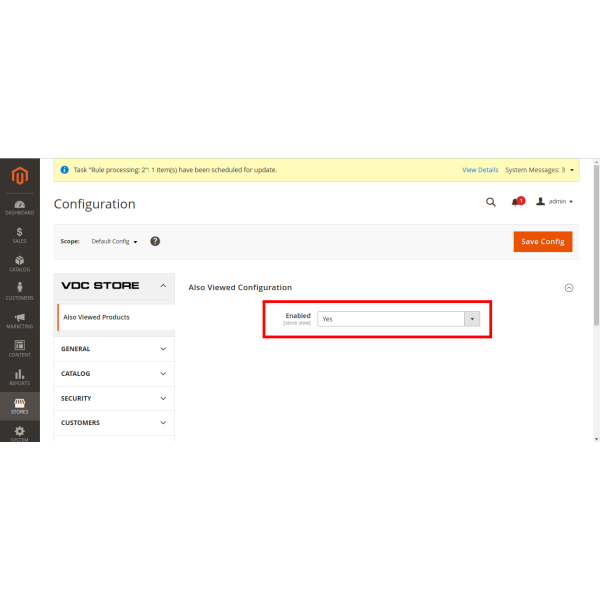The image size is (600, 600).
Task: Open the Customers sidebar icon
Action: tap(19, 292)
